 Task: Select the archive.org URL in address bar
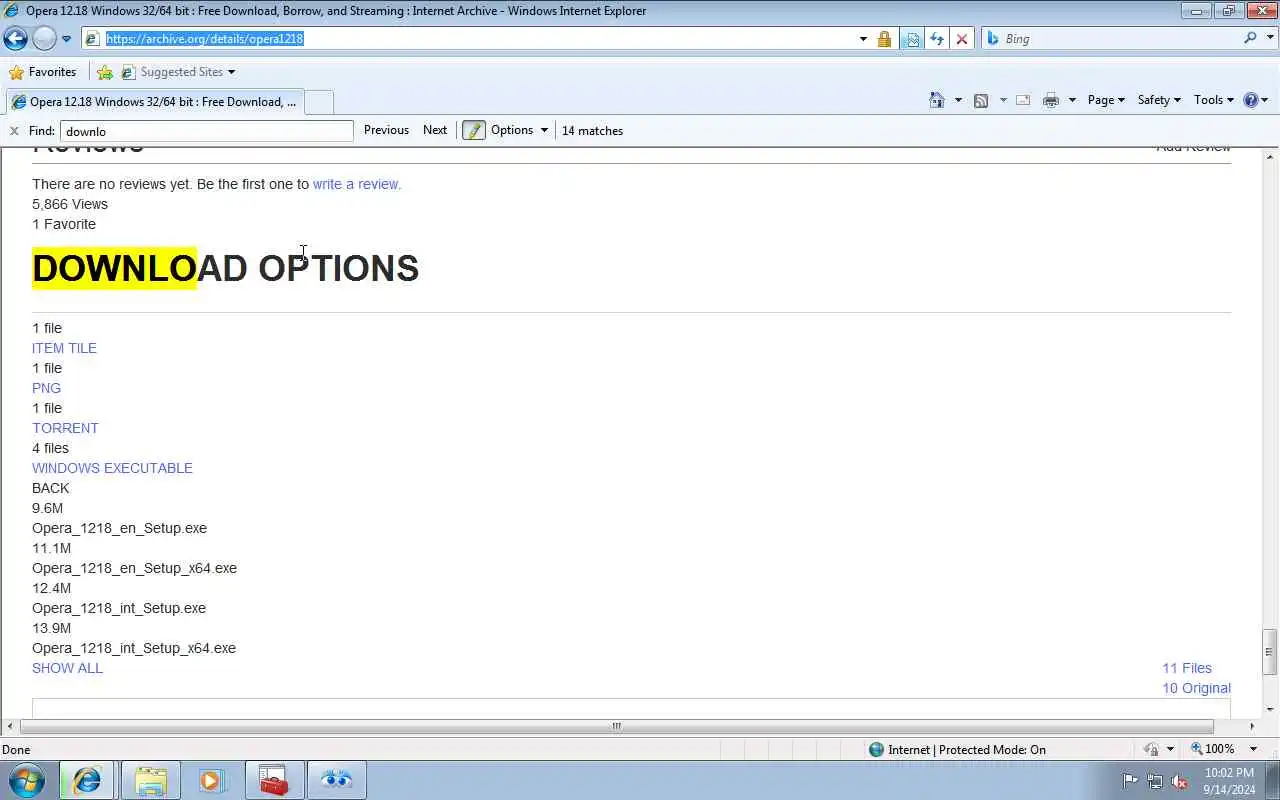(x=205, y=38)
